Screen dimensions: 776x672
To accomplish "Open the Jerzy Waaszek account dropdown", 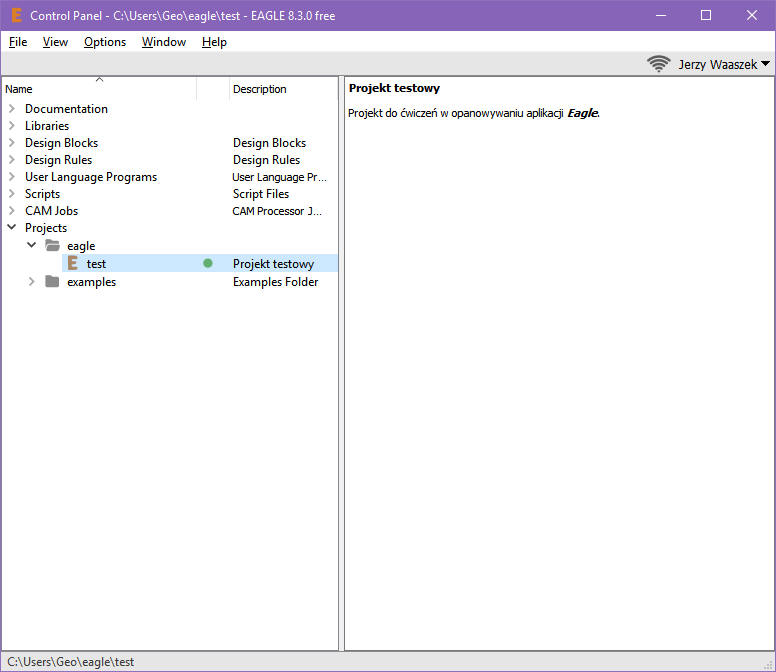I will pos(724,64).
